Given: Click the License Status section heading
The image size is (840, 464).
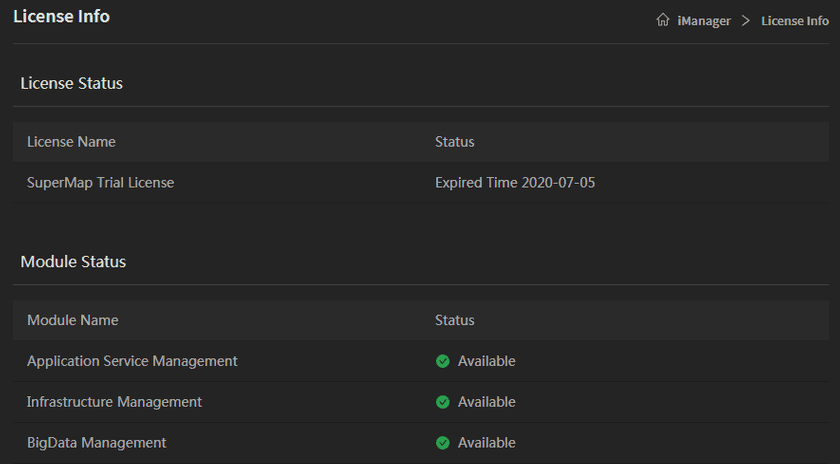Looking at the screenshot, I should [x=72, y=83].
